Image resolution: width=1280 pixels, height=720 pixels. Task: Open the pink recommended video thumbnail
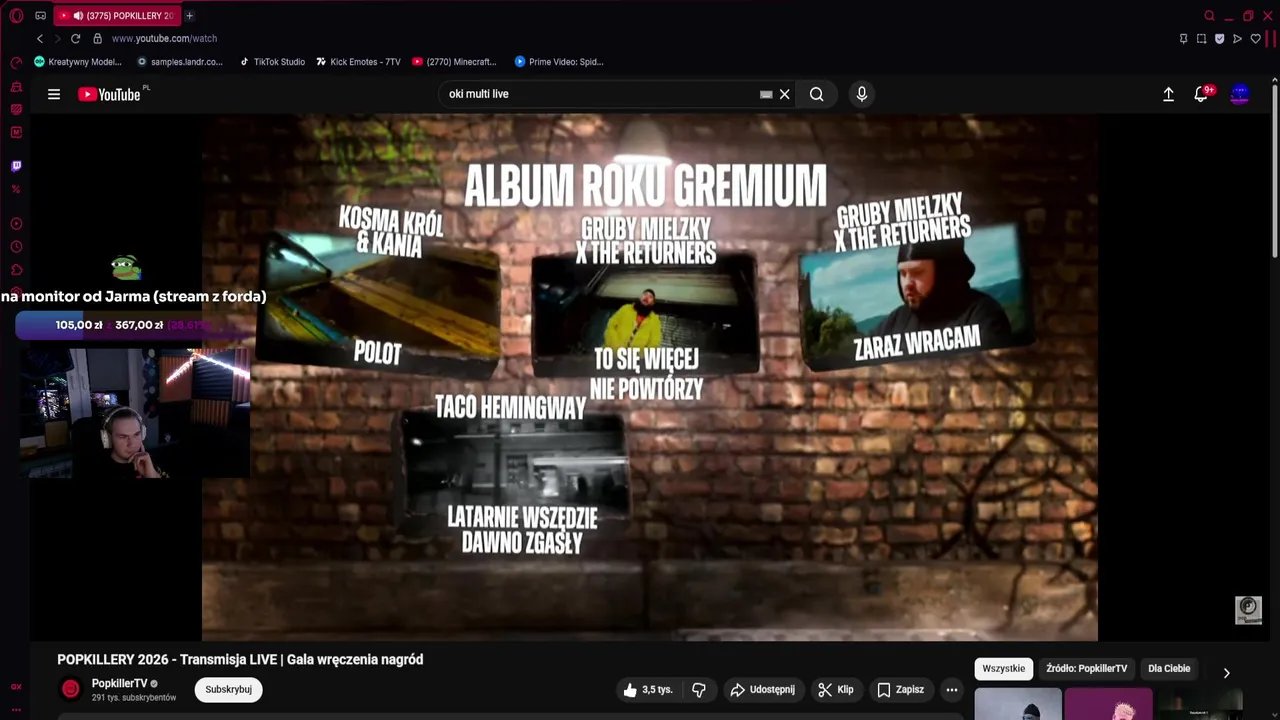(x=1108, y=704)
